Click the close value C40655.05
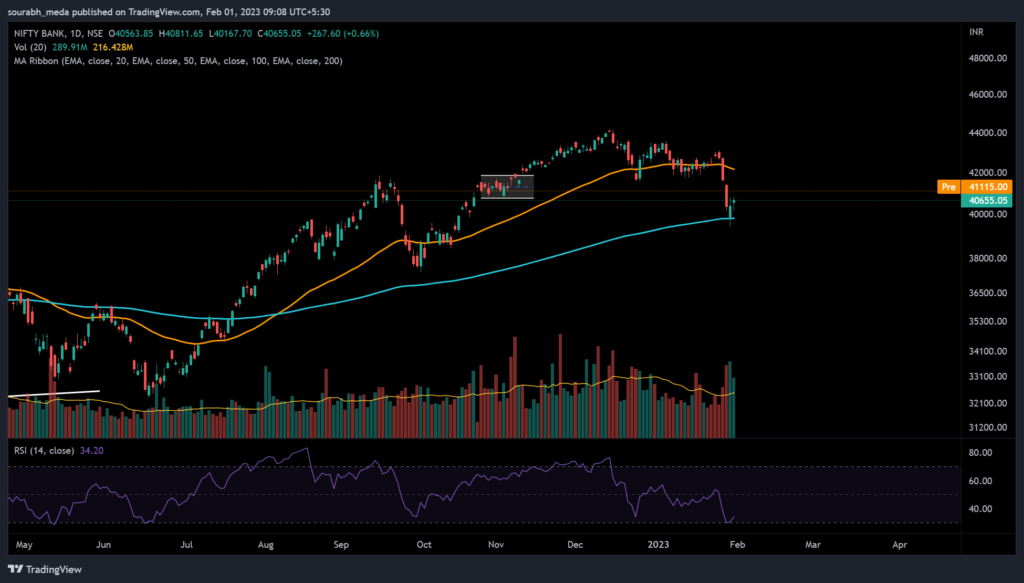This screenshot has width=1024, height=583. coord(279,33)
